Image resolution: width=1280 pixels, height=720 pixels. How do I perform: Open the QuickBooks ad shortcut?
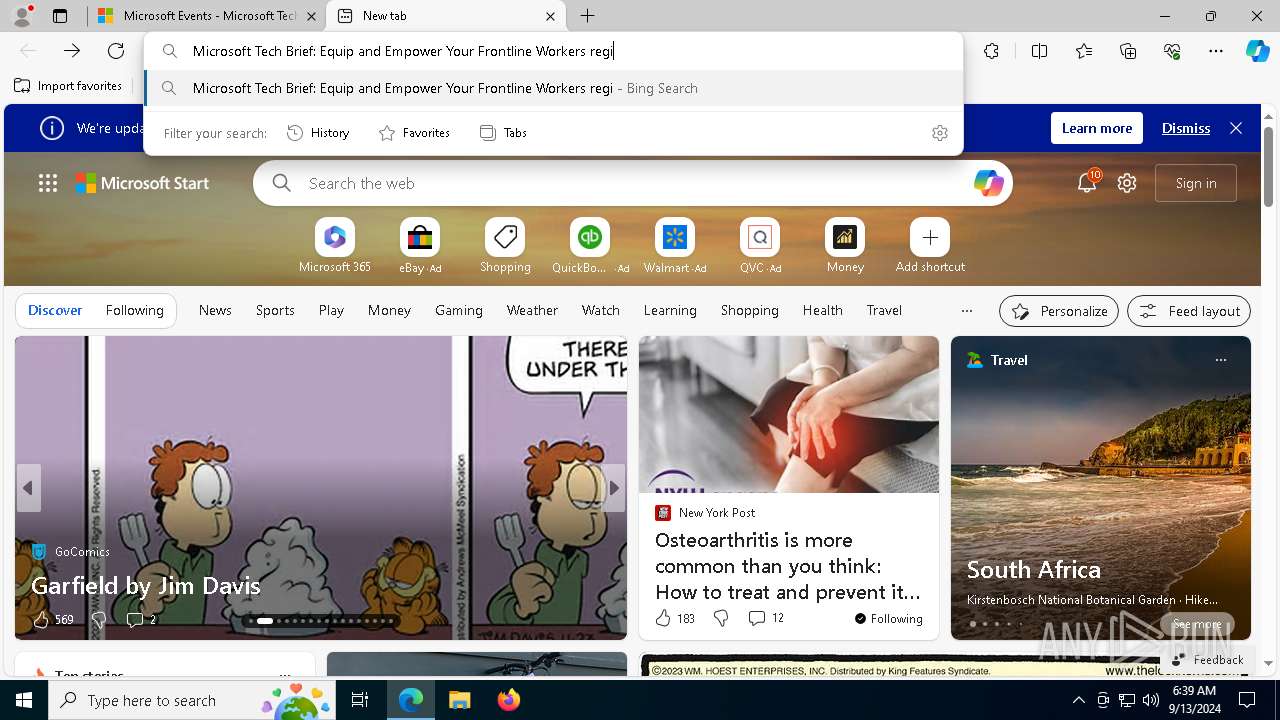590,246
